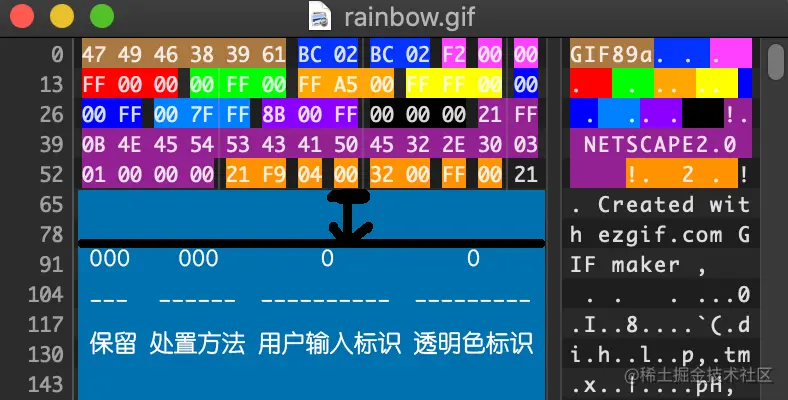Image resolution: width=788 pixels, height=400 pixels.
Task: Click hex byte 7F in offset row 26
Action: (x=202, y=115)
